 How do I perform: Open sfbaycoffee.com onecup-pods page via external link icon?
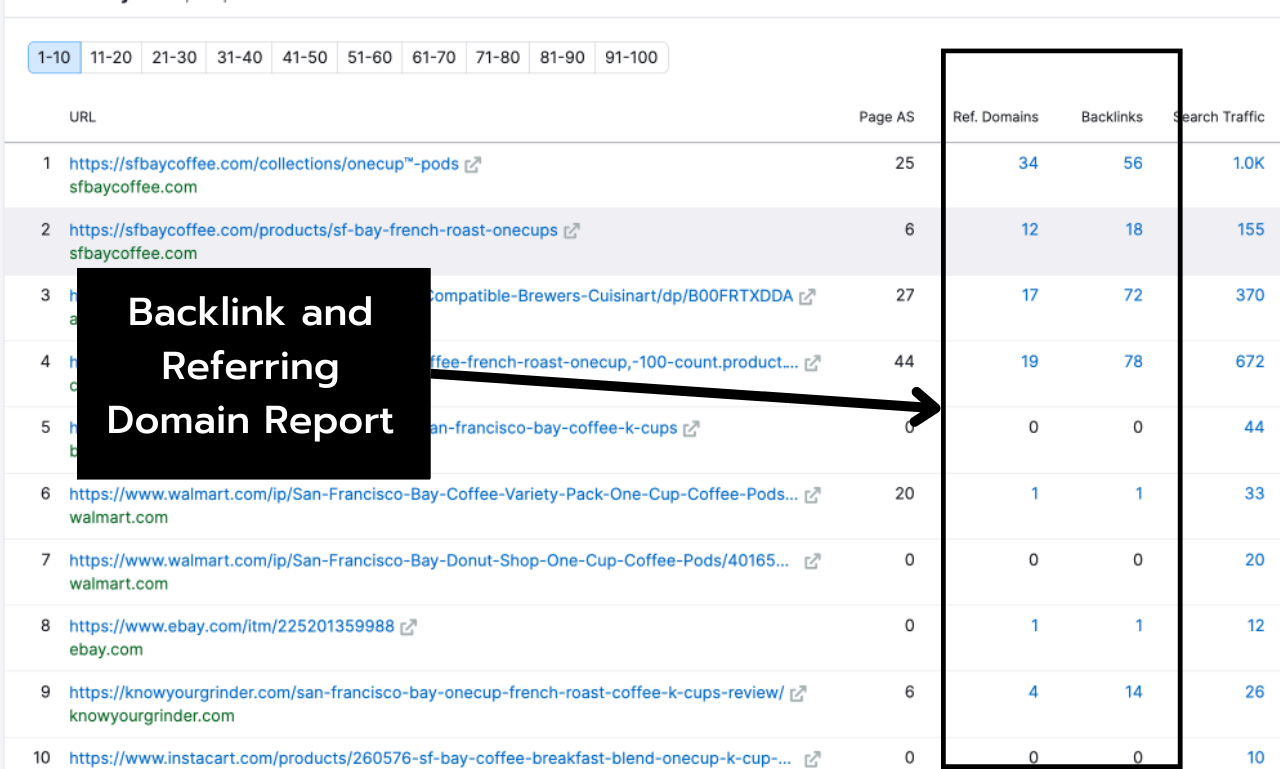click(x=474, y=163)
